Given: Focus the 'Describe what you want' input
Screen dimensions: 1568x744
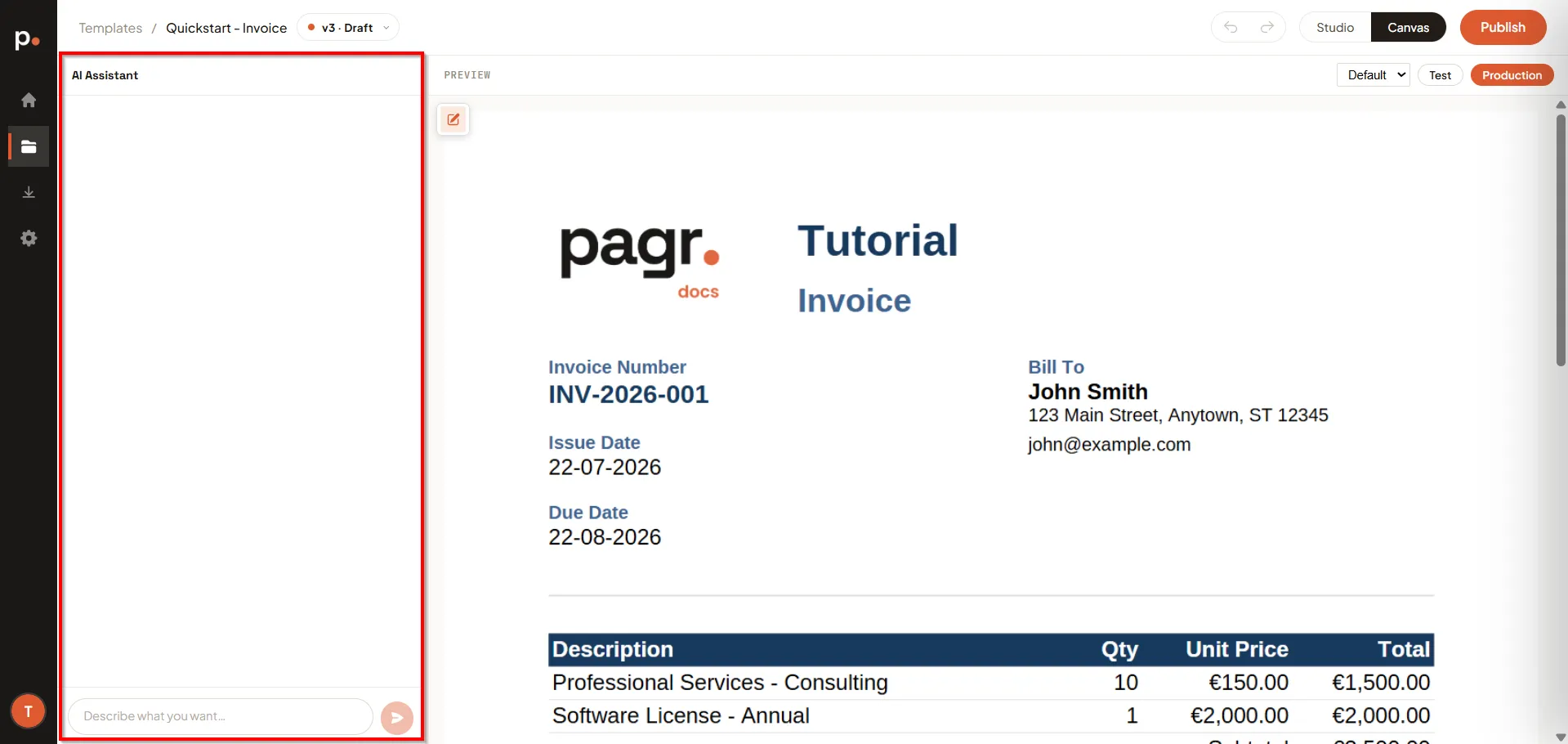Looking at the screenshot, I should click(221, 716).
